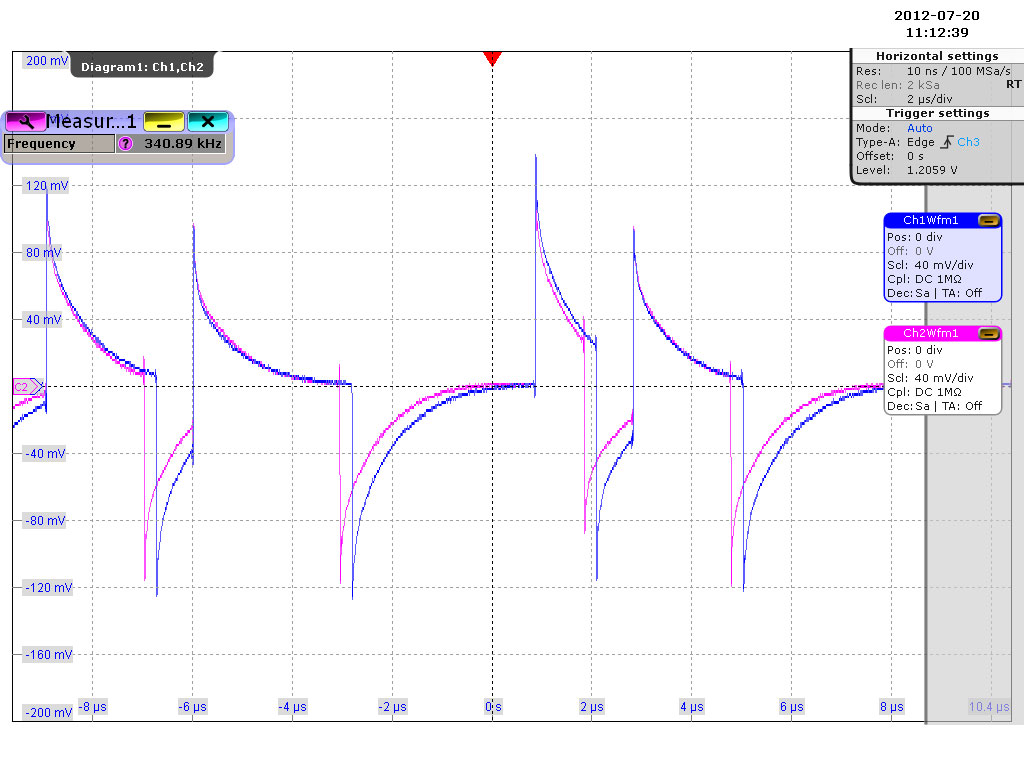Click the Auto trigger mode value
1024x768 pixels.
click(919, 128)
